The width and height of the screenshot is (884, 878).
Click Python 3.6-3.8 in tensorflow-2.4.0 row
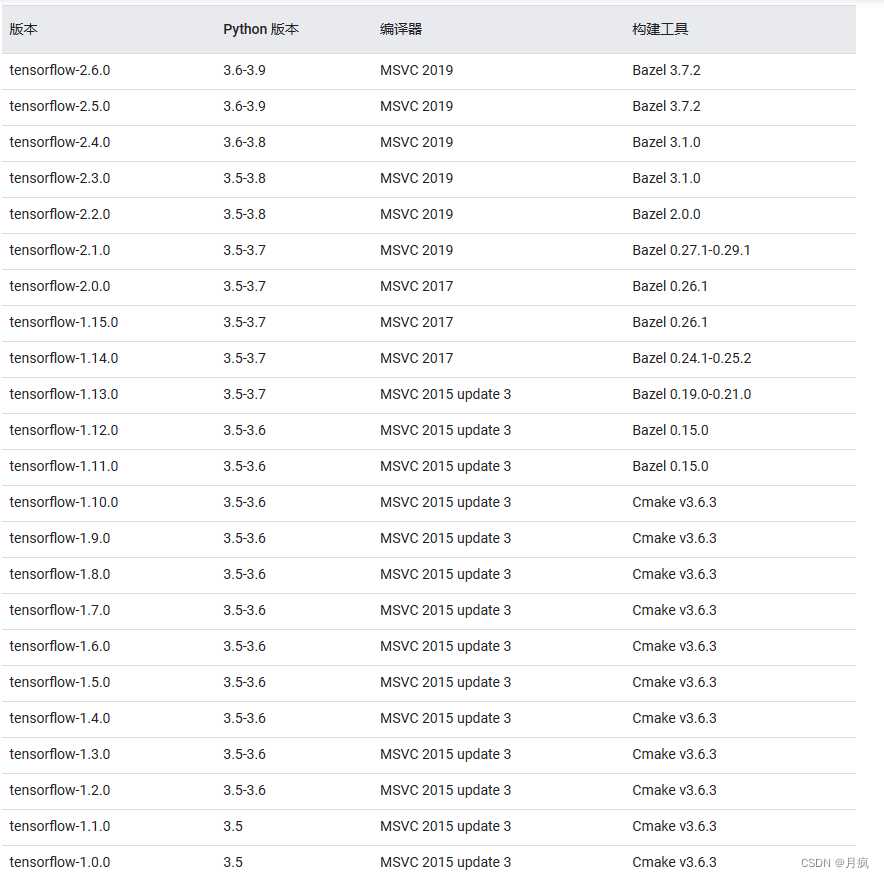click(x=244, y=143)
